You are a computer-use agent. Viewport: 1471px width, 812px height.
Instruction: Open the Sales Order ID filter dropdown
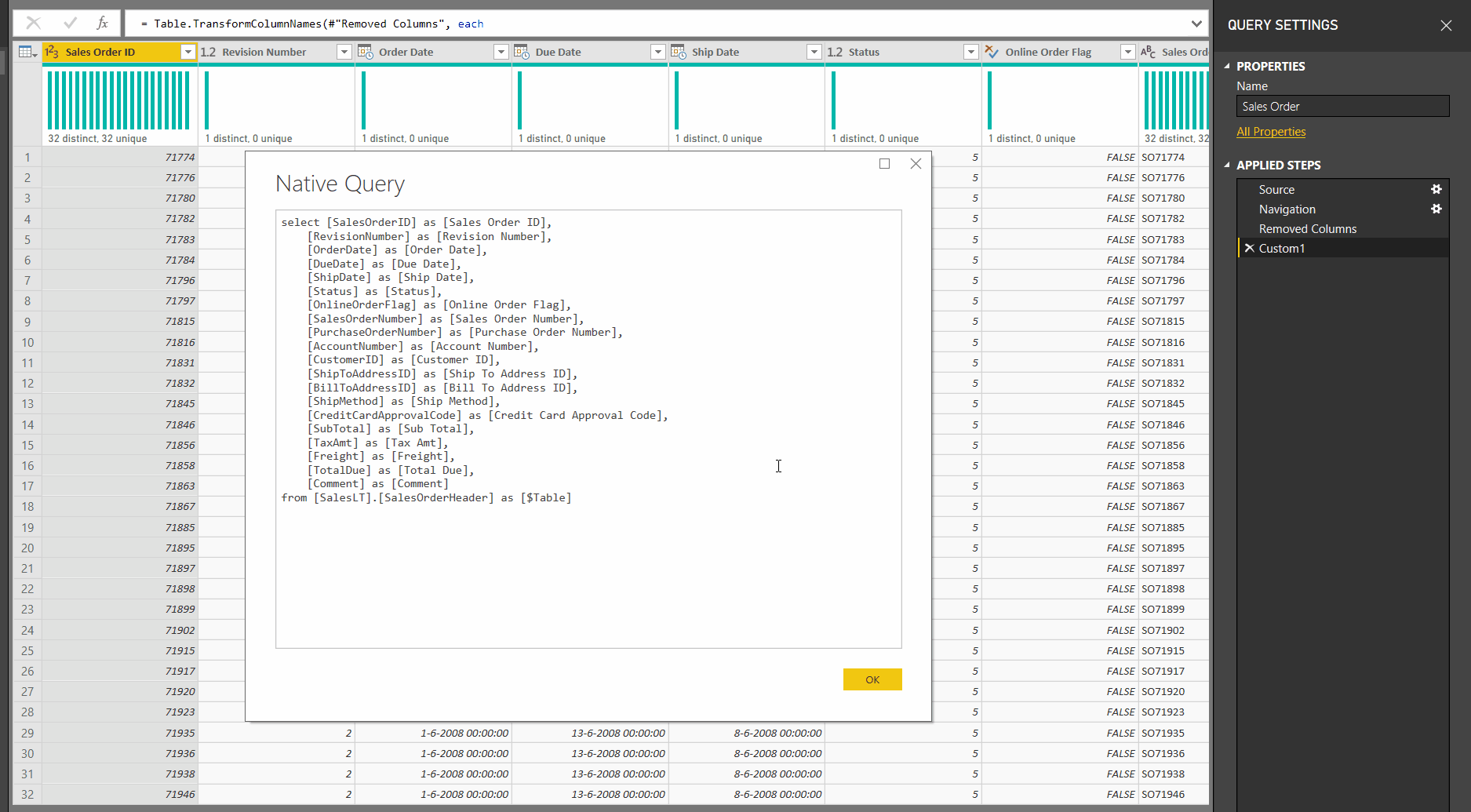[x=188, y=52]
